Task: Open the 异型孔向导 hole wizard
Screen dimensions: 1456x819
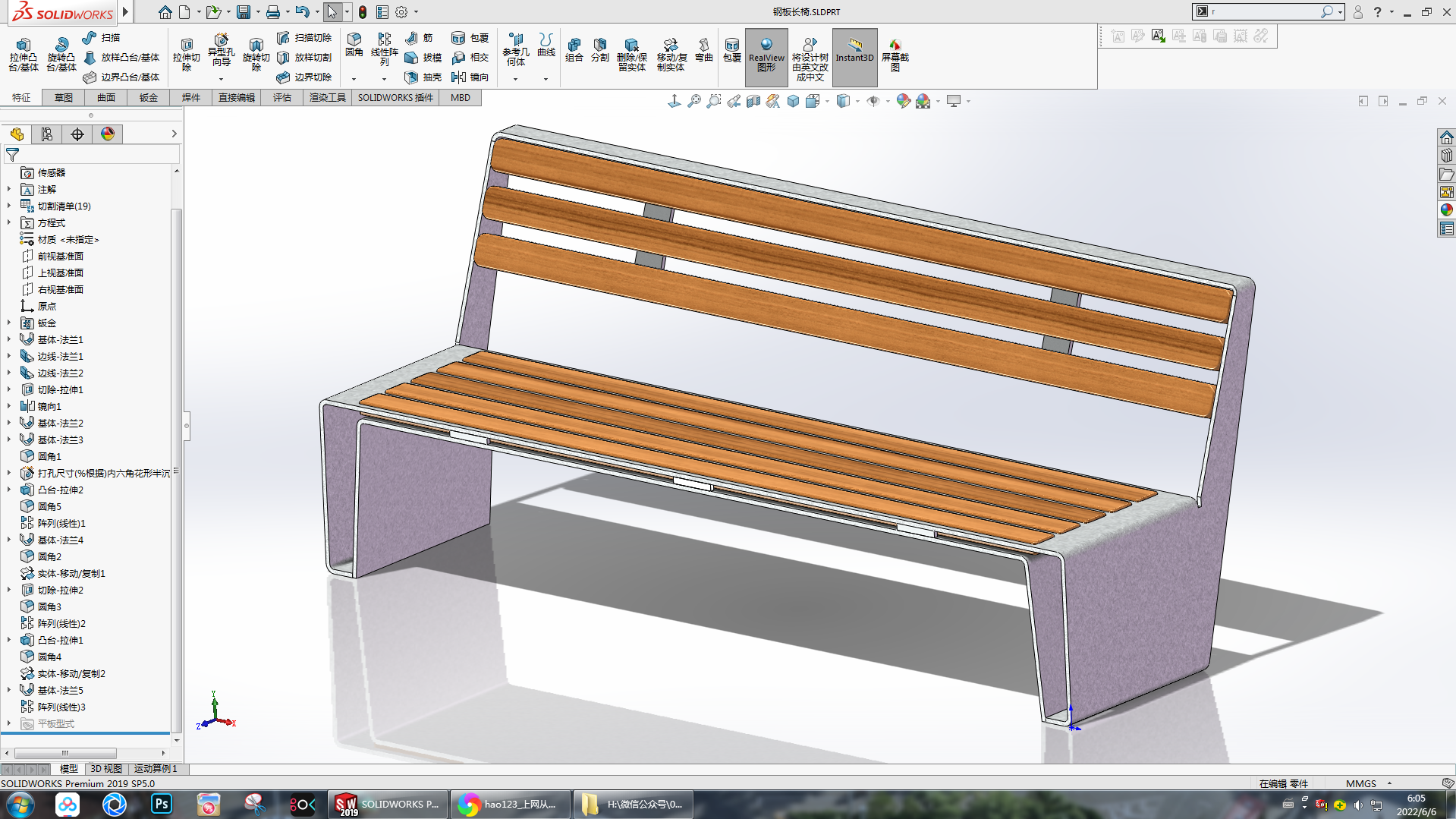Action: [x=221, y=50]
